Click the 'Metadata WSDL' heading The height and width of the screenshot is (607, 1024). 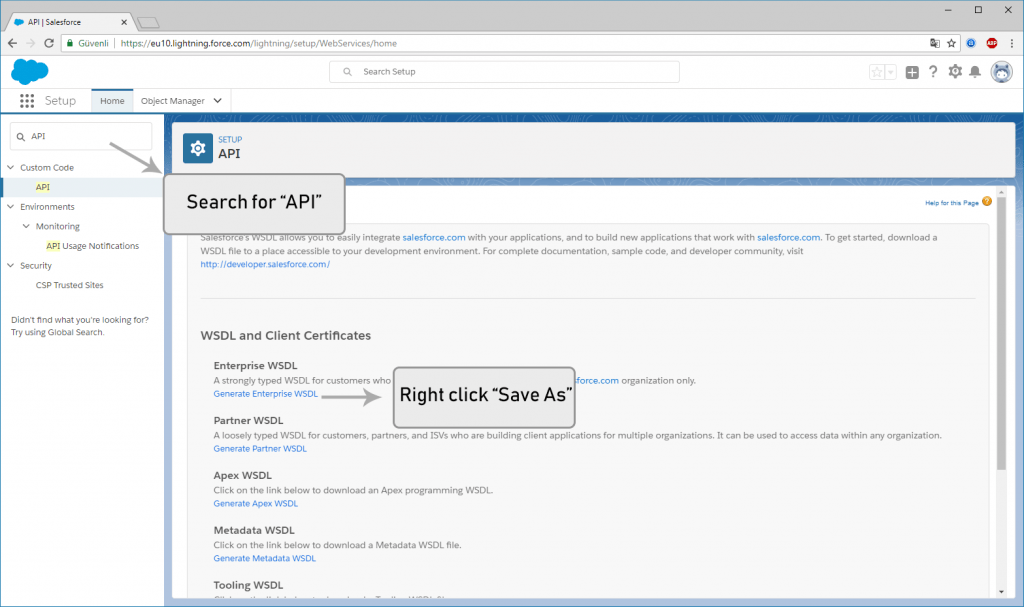click(254, 531)
